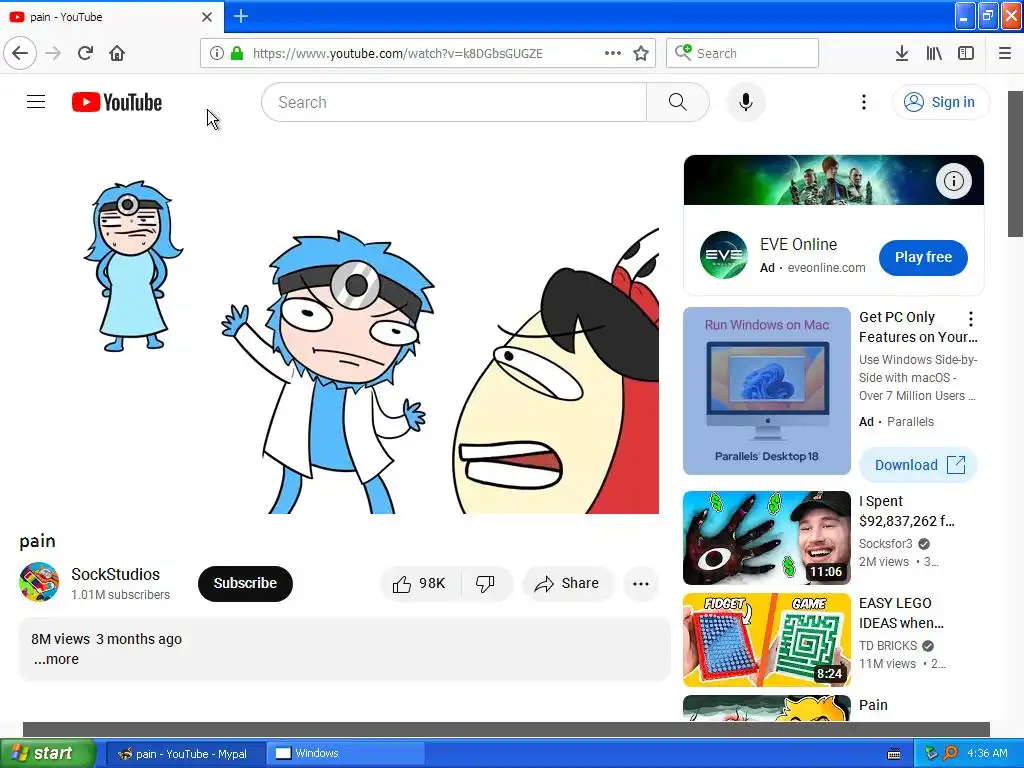Open more actions menu beside Share

coord(641,583)
